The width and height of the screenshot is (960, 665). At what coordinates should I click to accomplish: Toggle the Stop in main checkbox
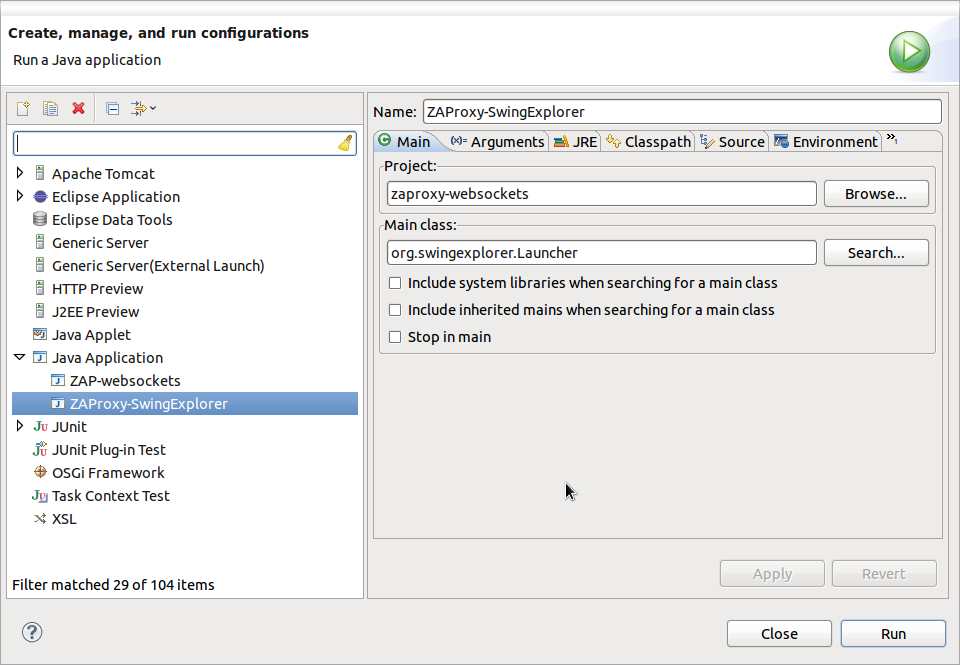point(395,337)
